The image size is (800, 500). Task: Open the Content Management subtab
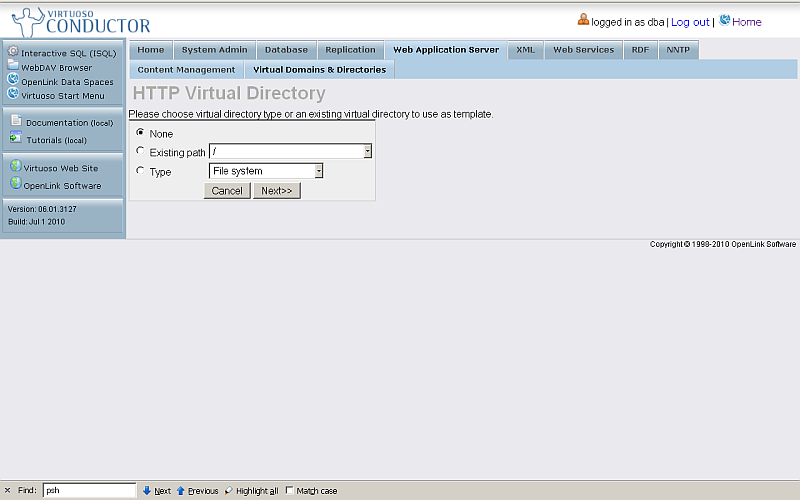186,69
